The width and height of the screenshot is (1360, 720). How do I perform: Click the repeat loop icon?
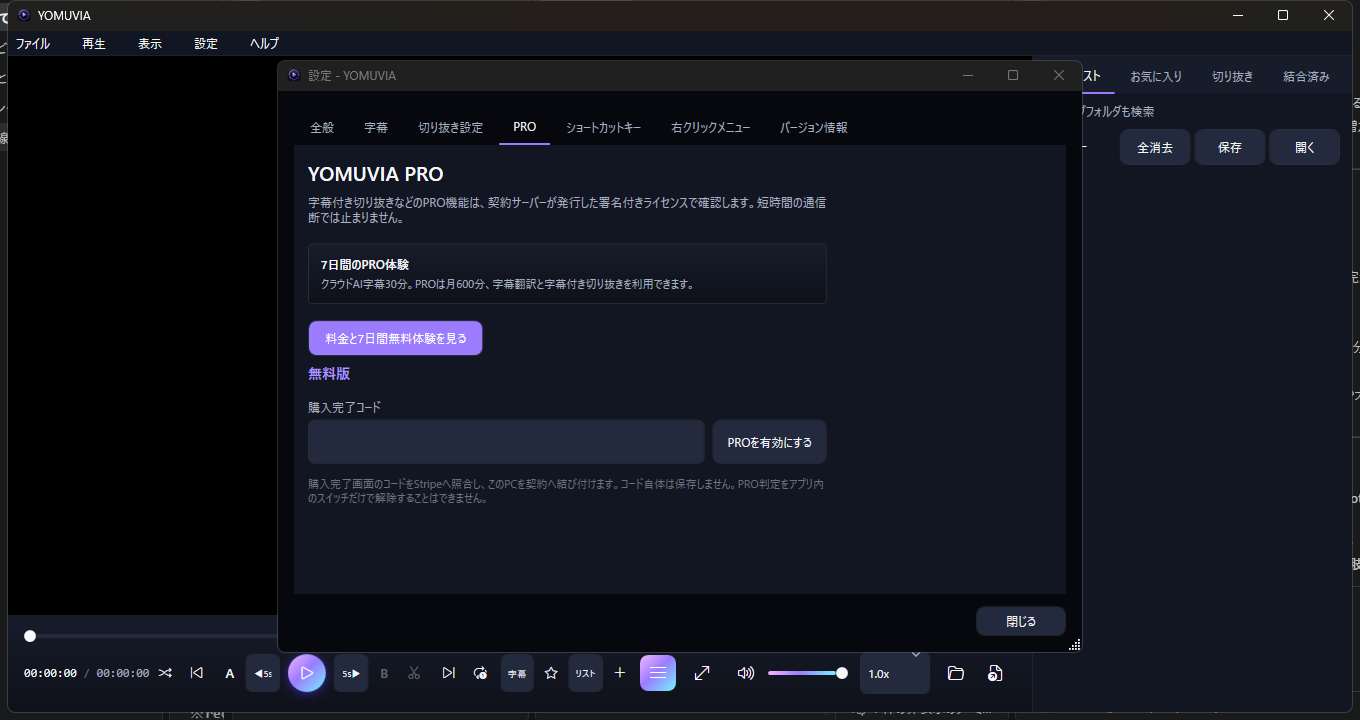[x=480, y=673]
